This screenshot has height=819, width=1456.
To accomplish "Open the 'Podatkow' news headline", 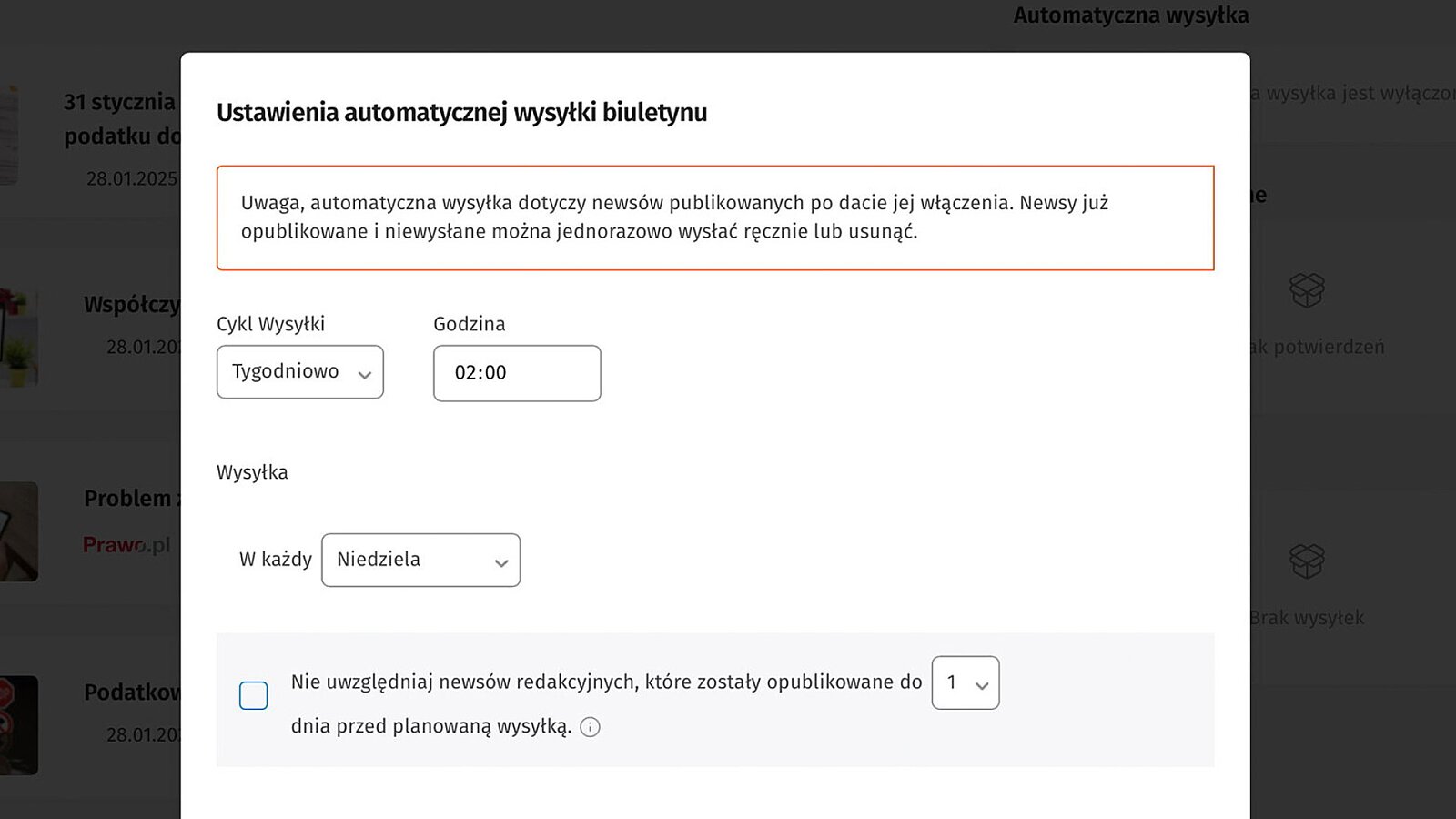I will 133,693.
